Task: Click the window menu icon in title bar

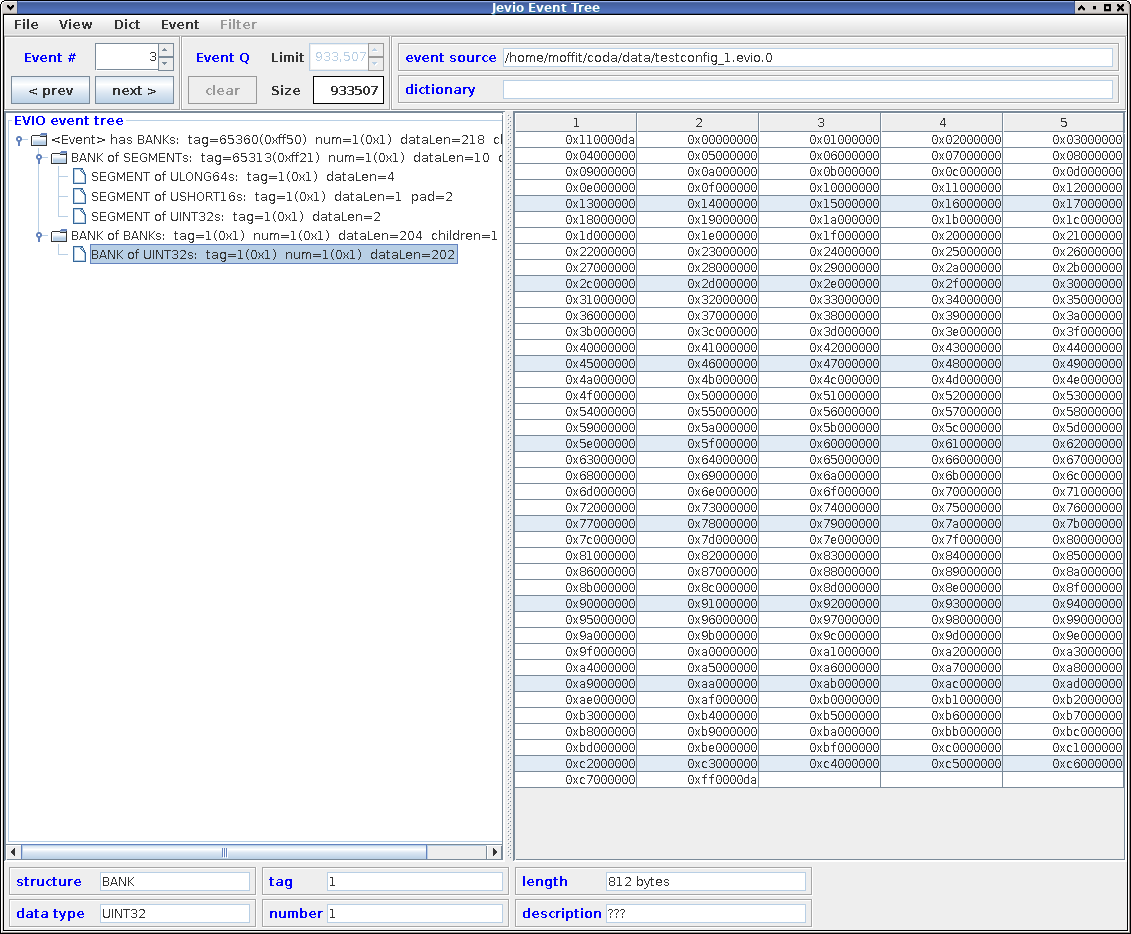Action: point(11,8)
